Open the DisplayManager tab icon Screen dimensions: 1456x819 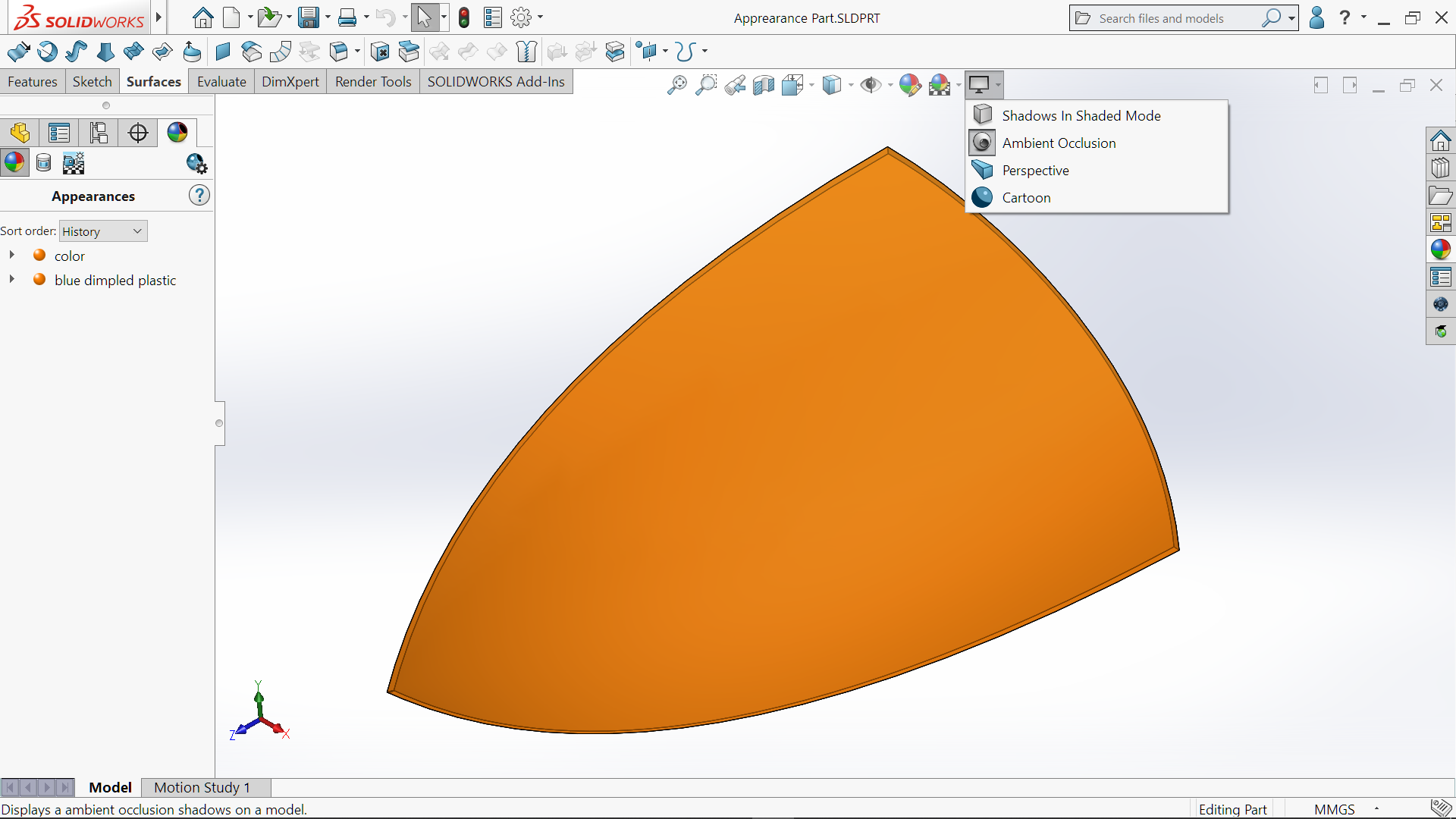point(177,133)
